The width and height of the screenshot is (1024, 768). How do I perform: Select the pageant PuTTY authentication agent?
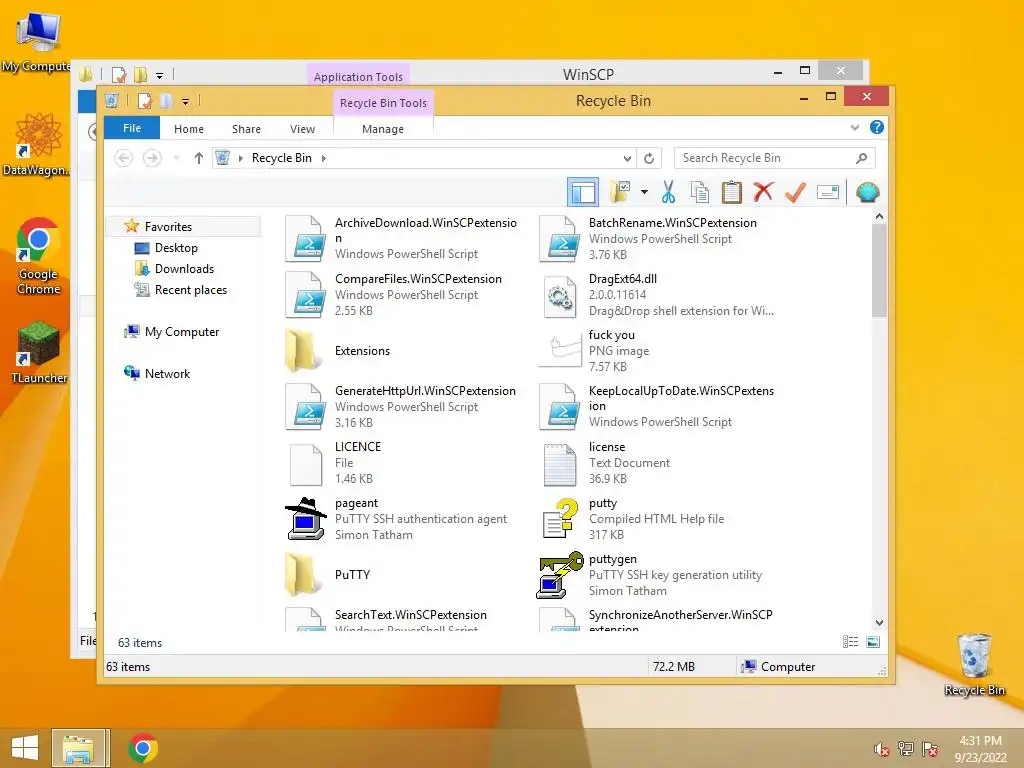tap(403, 519)
